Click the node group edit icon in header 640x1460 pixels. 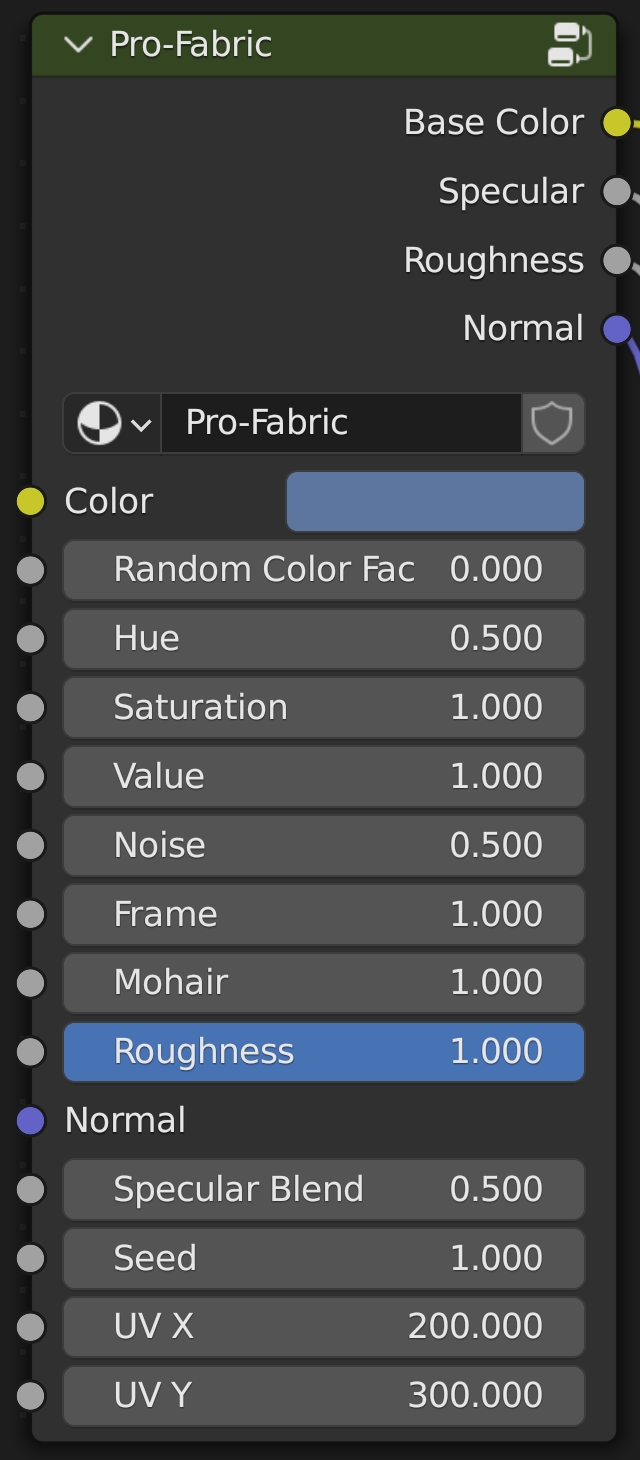(x=570, y=45)
